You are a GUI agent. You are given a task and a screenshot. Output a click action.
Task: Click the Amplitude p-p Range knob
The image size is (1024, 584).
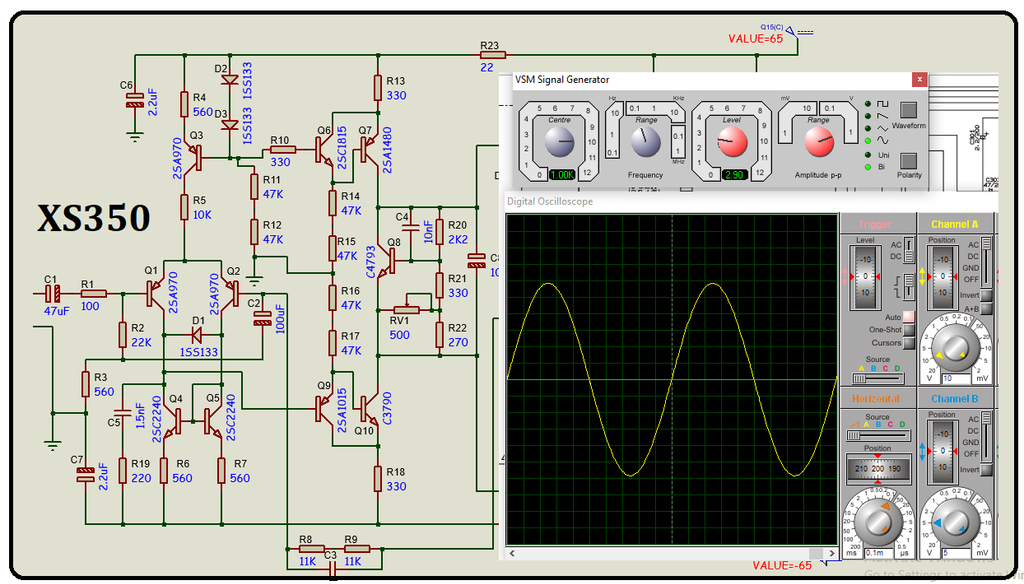coord(818,142)
